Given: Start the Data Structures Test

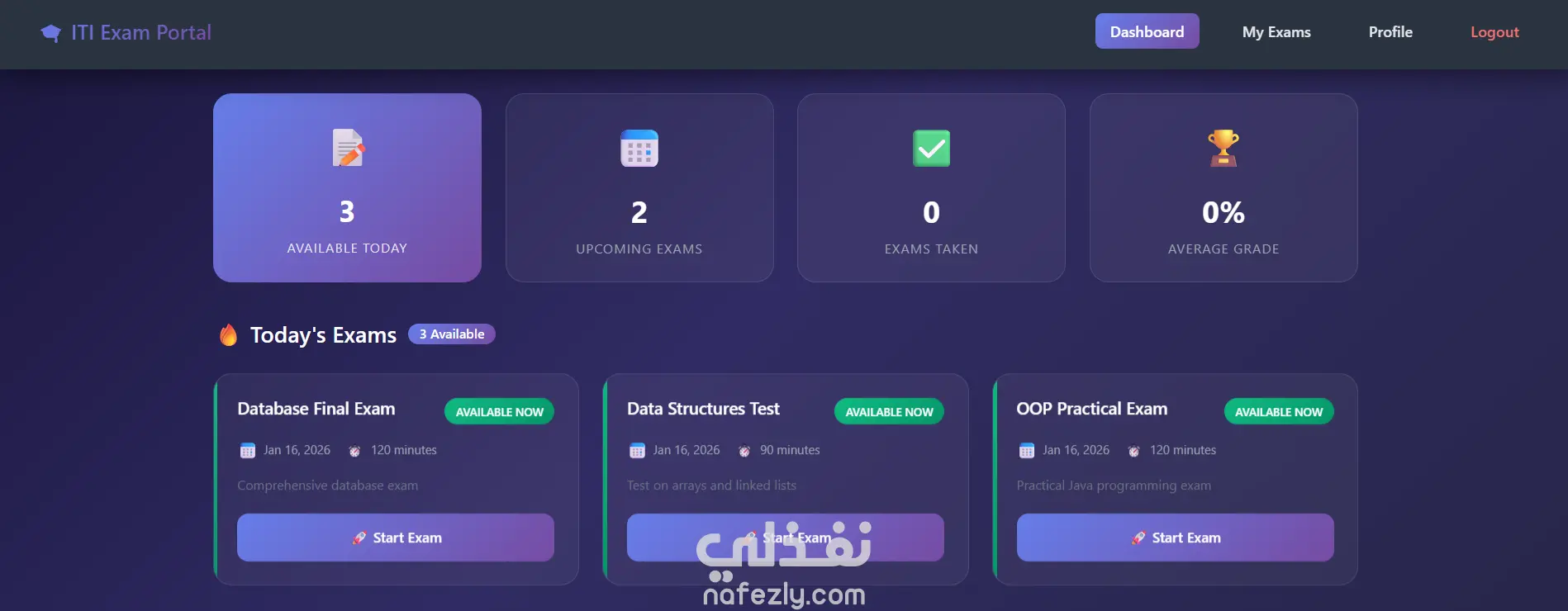Looking at the screenshot, I should point(785,538).
